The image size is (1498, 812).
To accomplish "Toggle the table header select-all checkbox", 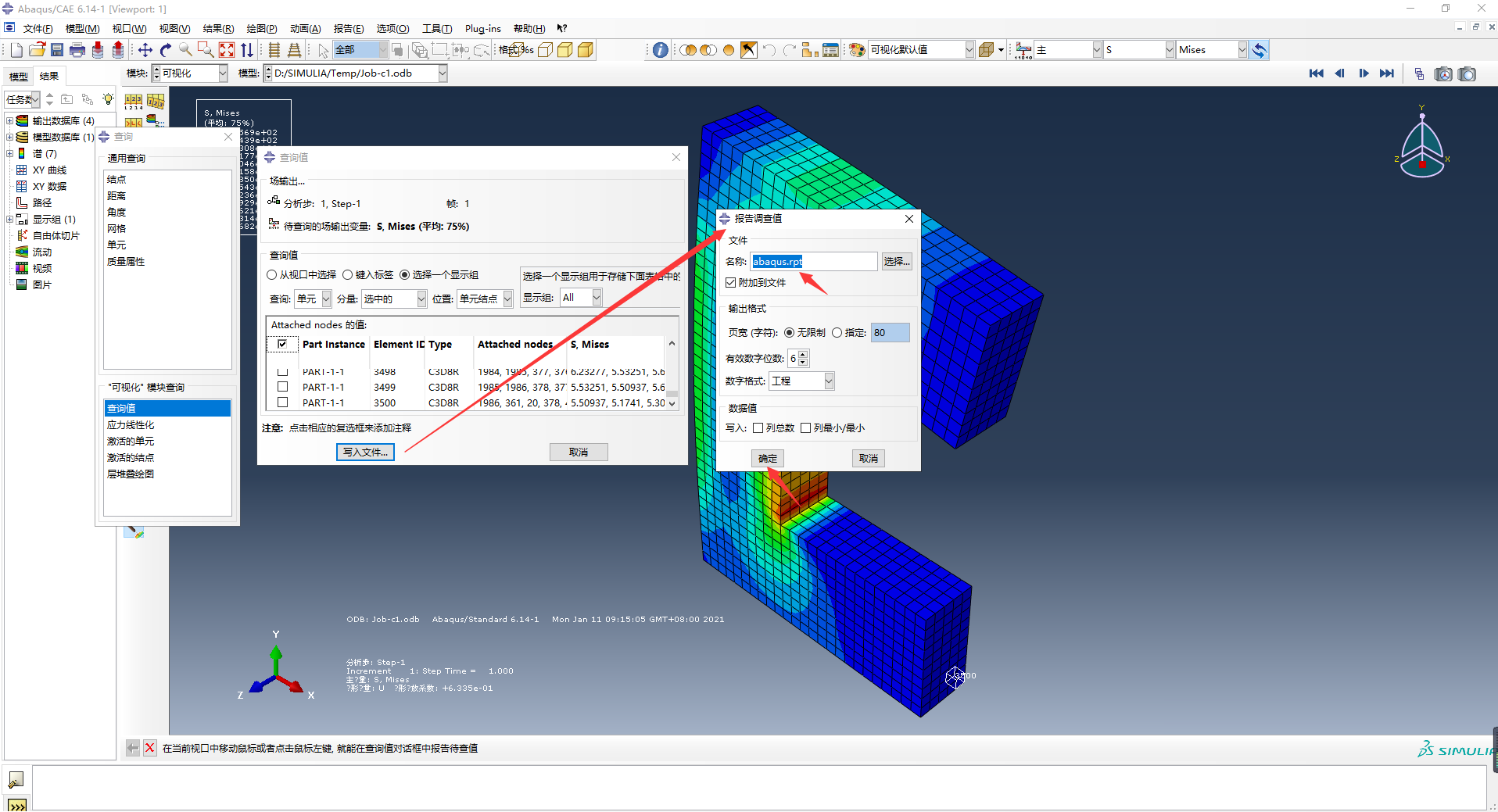I will click(x=282, y=344).
